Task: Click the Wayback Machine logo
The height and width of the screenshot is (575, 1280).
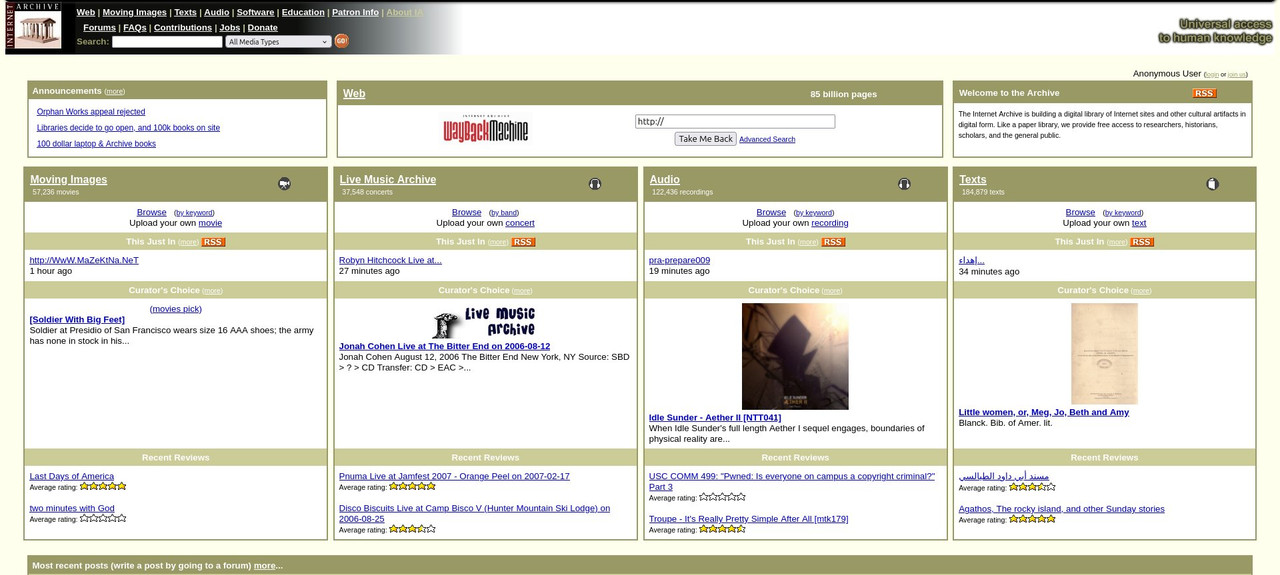Action: pyautogui.click(x=486, y=129)
